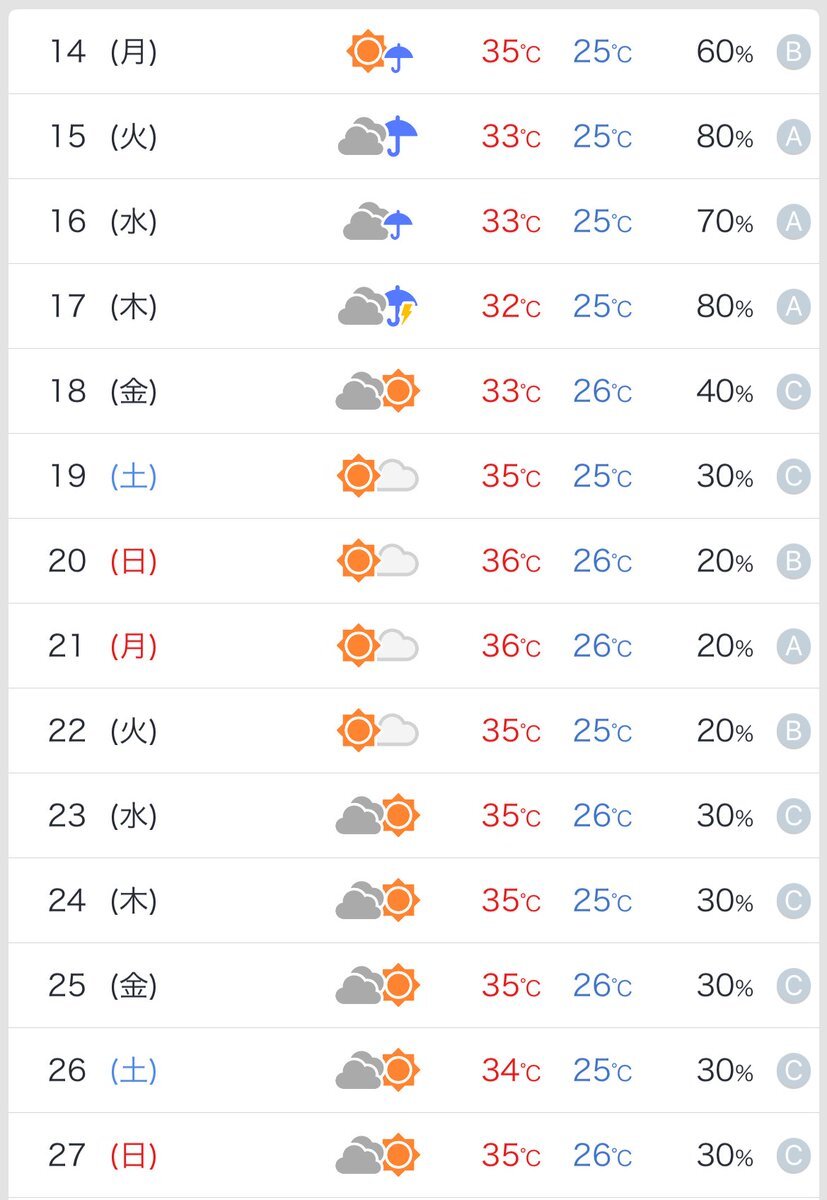
Task: Click the sun-and-cloud icon for the 19th
Action: [x=378, y=476]
